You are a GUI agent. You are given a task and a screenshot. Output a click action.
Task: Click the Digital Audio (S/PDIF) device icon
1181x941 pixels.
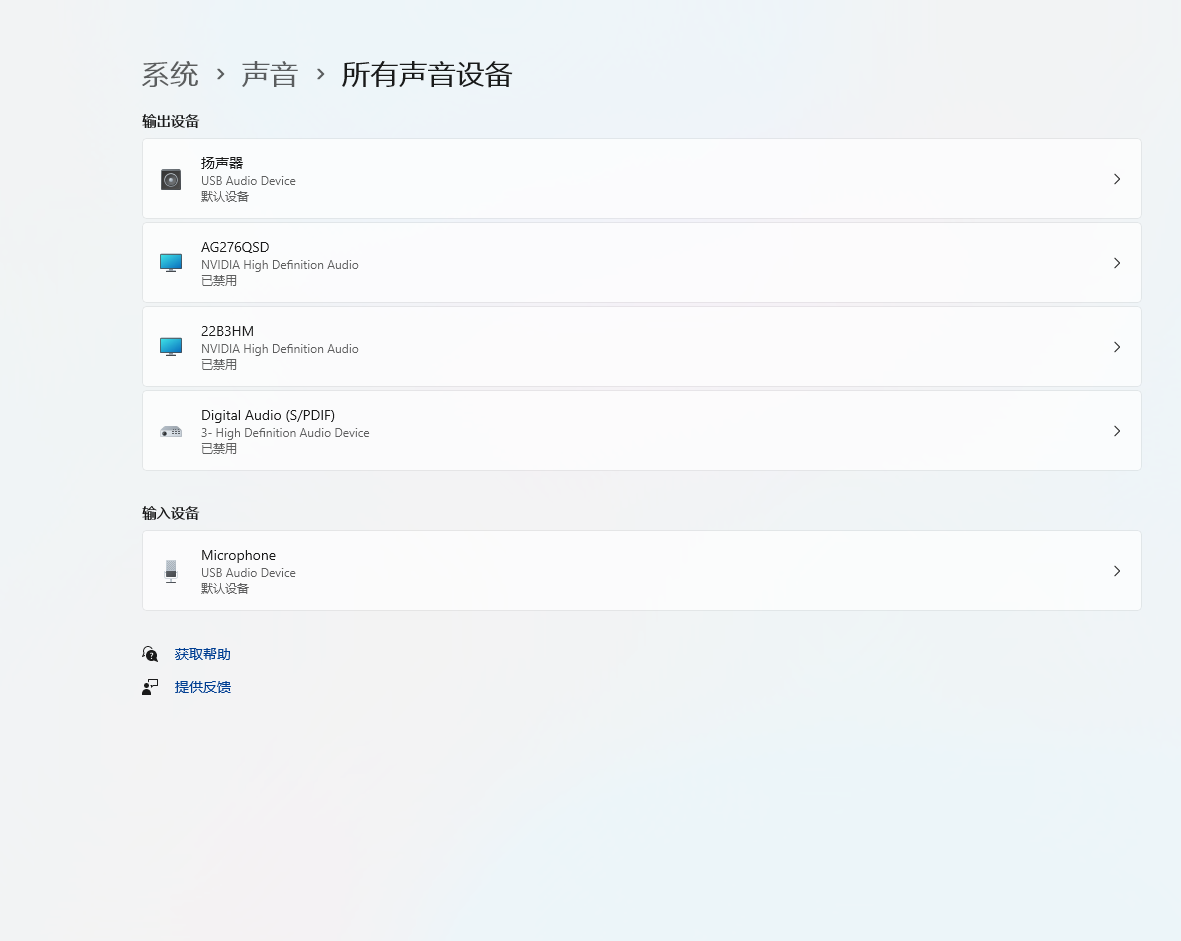click(170, 430)
